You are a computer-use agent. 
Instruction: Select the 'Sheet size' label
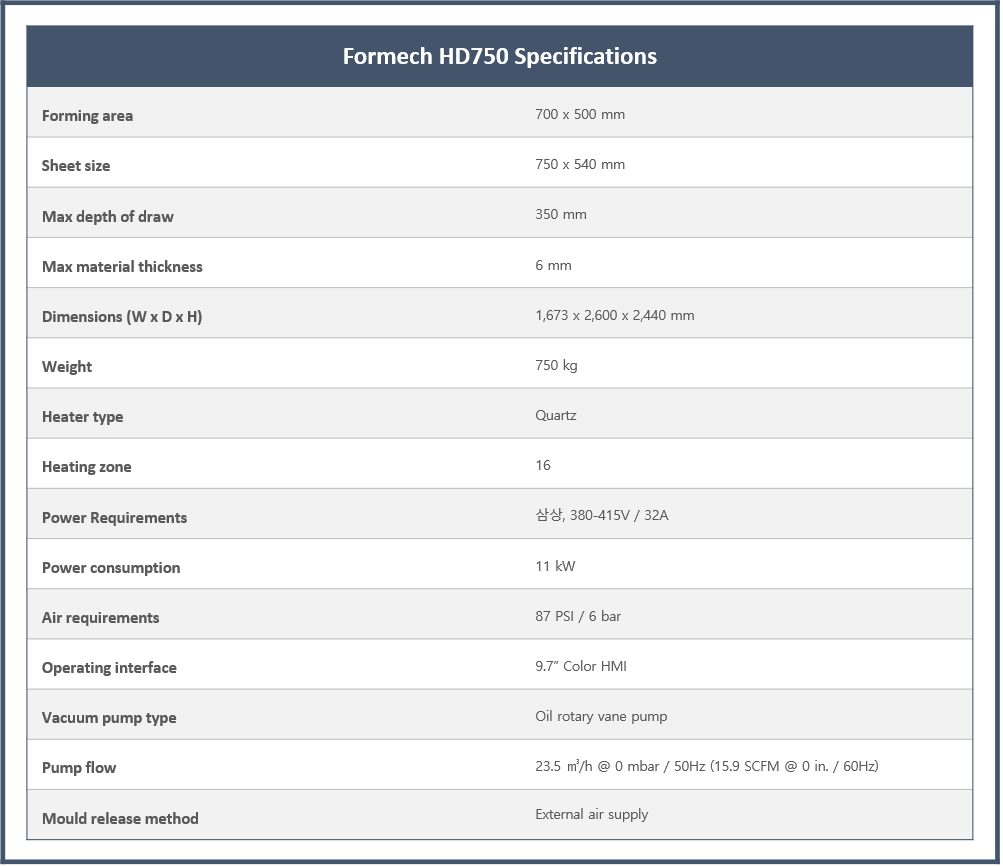(76, 166)
